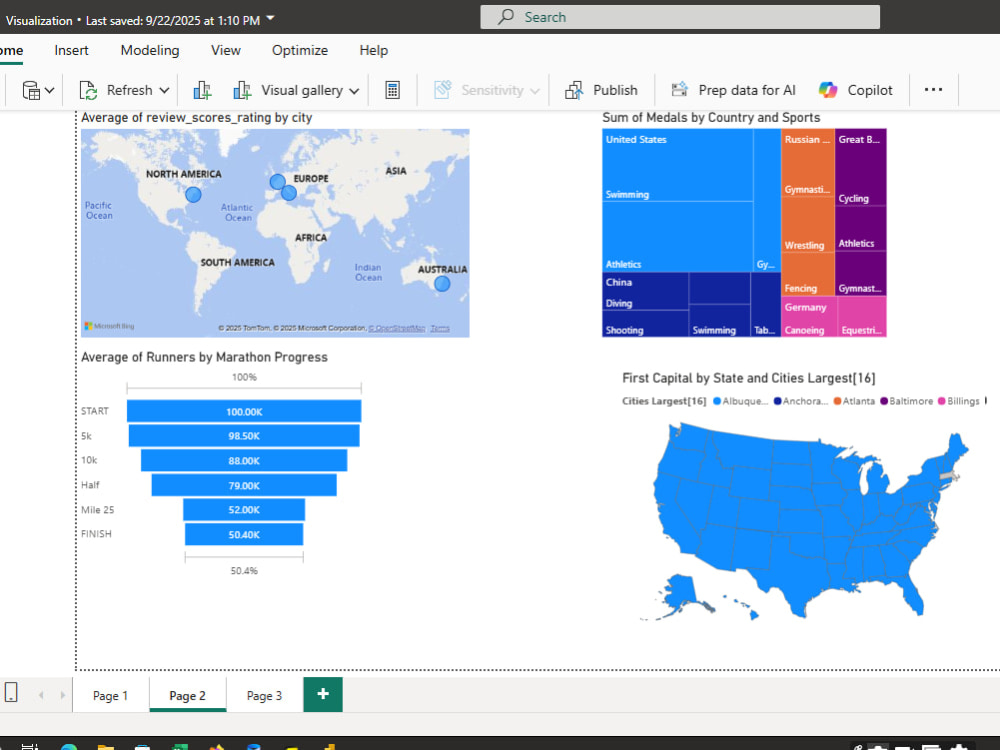
Task: Select the China Diving treemap tile
Action: coord(645,292)
